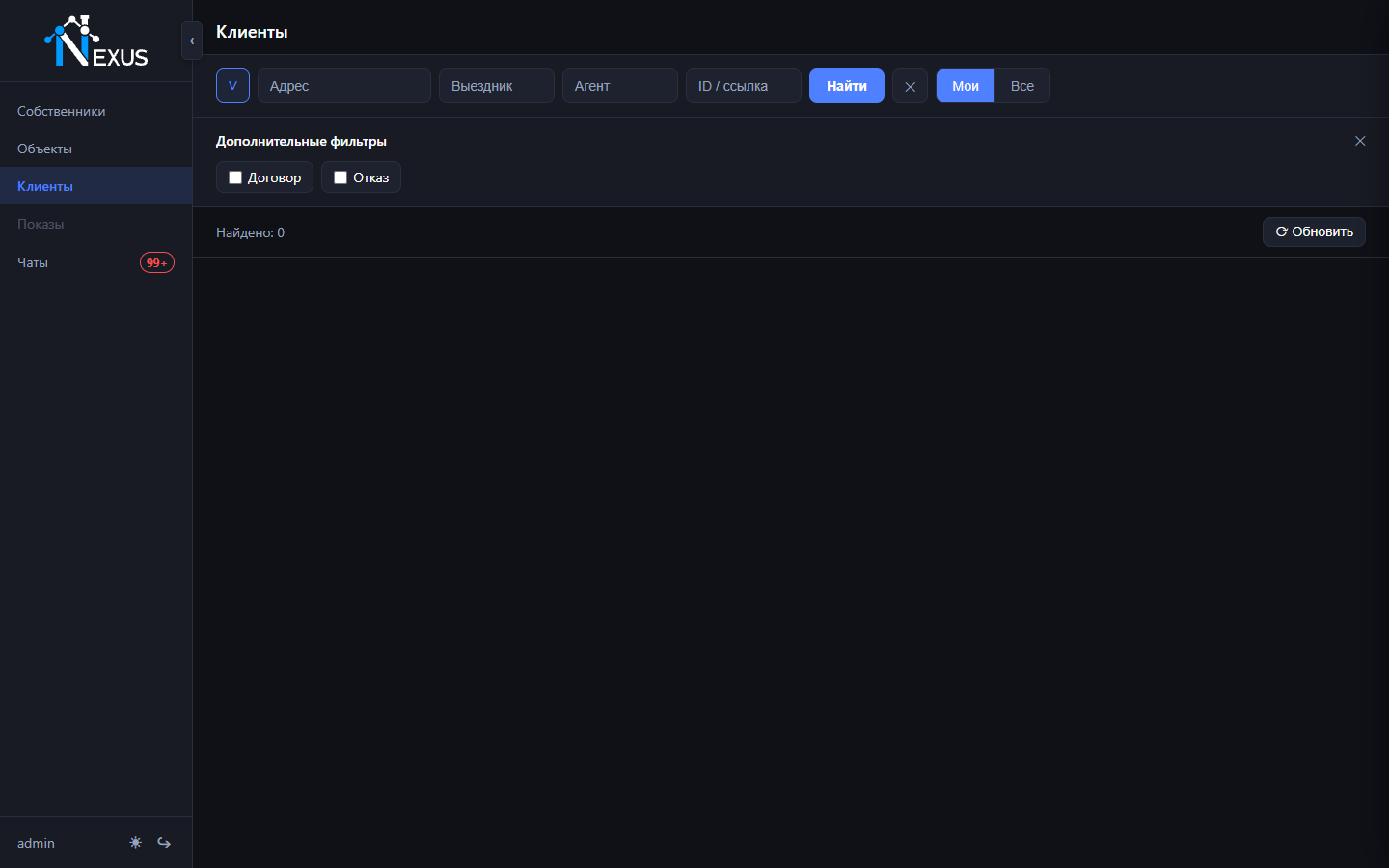Focus the Адрес input field
This screenshot has width=1389, height=868.
click(x=344, y=86)
